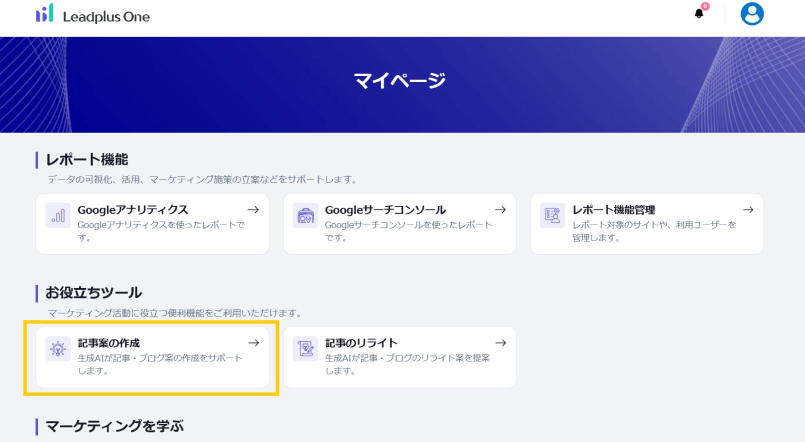Viewport: 805px width, 442px height.
Task: Click the Leadplus One logo icon
Action: (x=44, y=13)
